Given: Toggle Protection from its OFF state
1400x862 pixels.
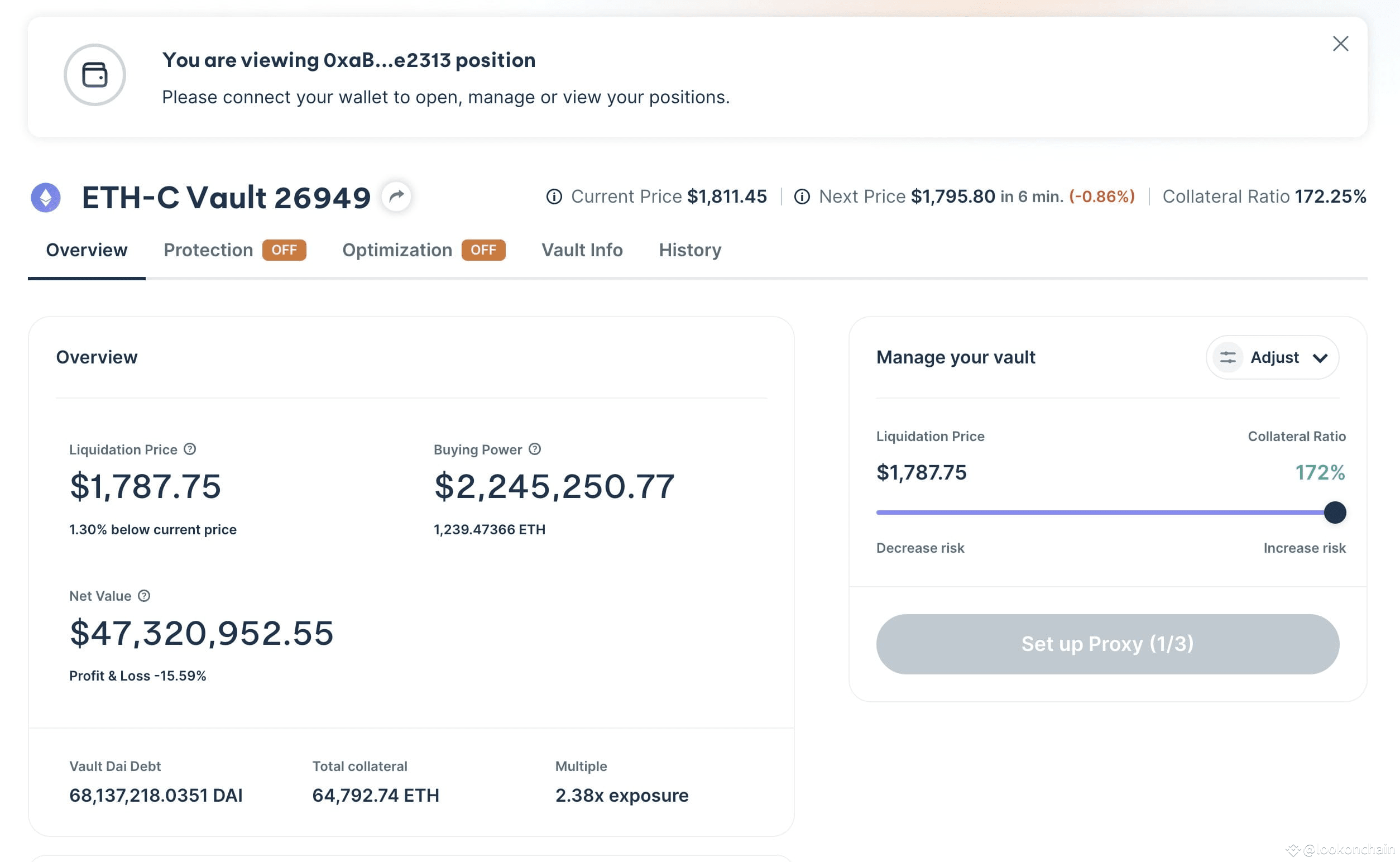Looking at the screenshot, I should click(x=285, y=250).
